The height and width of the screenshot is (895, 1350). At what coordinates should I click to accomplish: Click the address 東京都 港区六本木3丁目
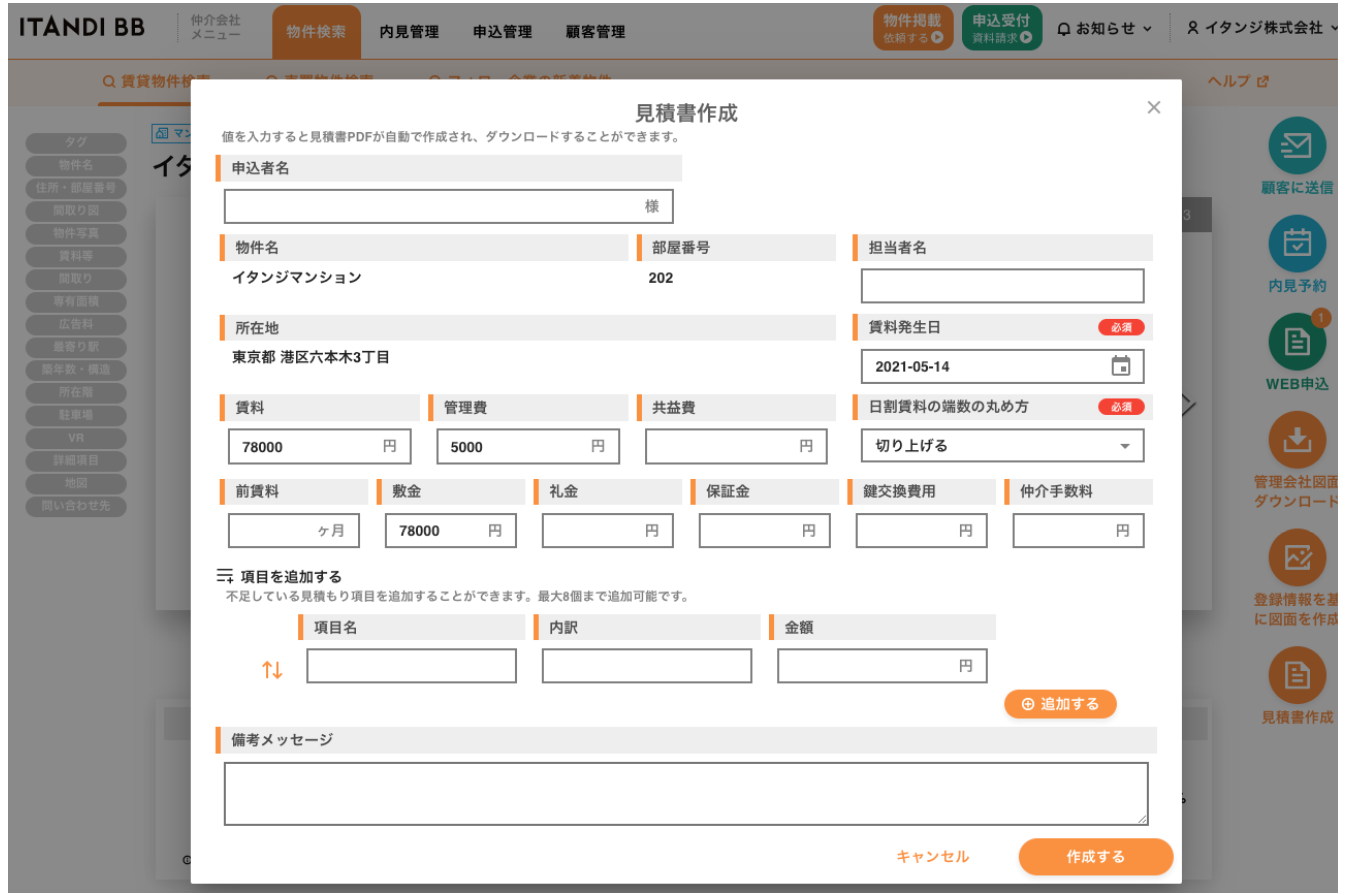click(311, 357)
